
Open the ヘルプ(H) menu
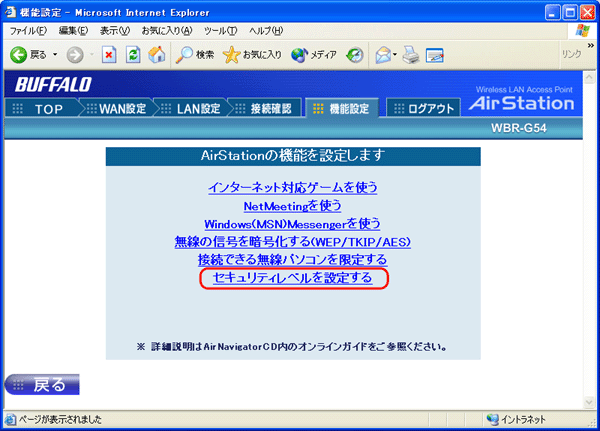[x=266, y=31]
